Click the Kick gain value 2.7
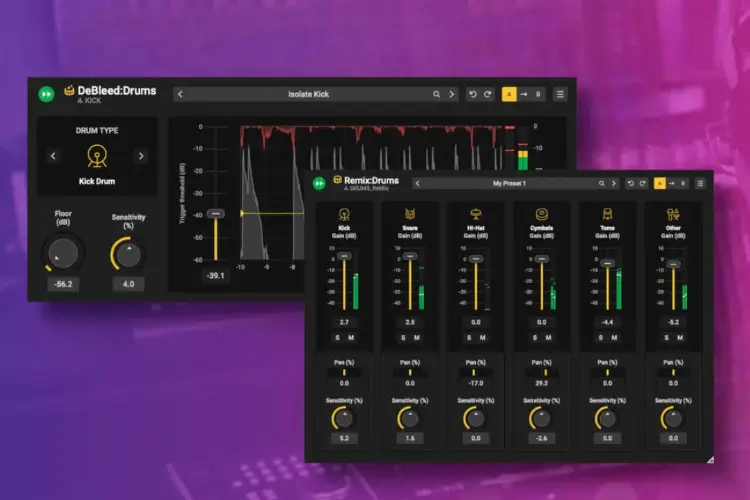Viewport: 750px width, 500px height. (x=344, y=322)
